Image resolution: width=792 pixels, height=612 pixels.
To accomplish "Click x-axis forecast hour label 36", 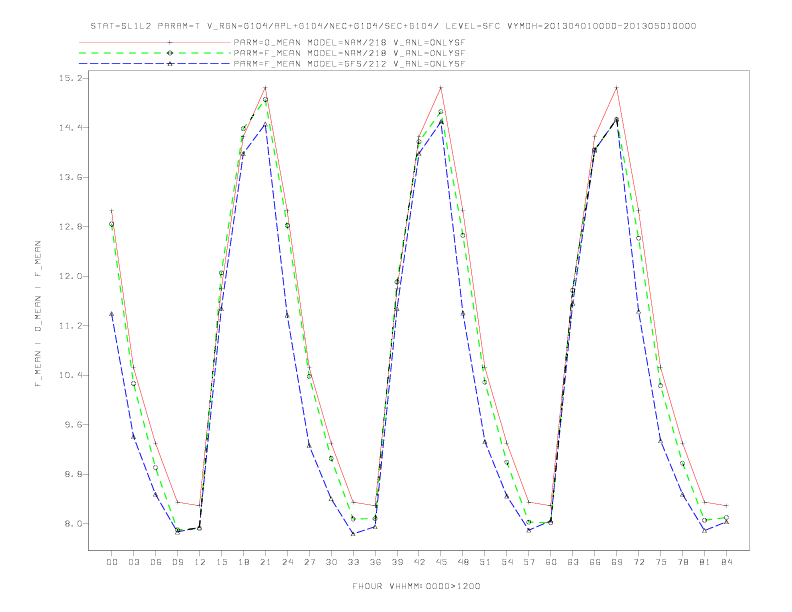I will click(375, 562).
